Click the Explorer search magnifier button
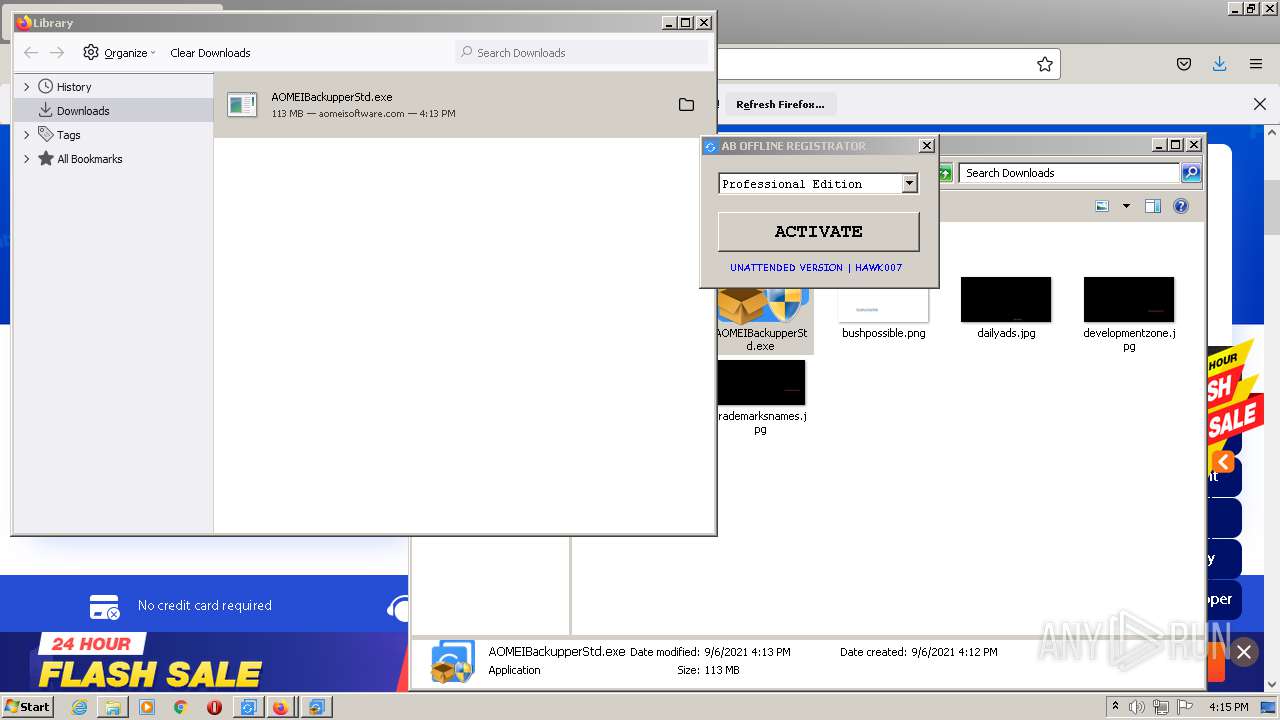1280x720 pixels. tap(1190, 173)
